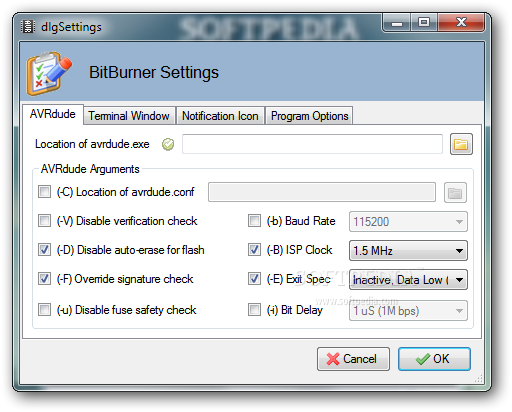Uncheck (-F) Override signature check
The image size is (512, 412).
click(x=44, y=279)
